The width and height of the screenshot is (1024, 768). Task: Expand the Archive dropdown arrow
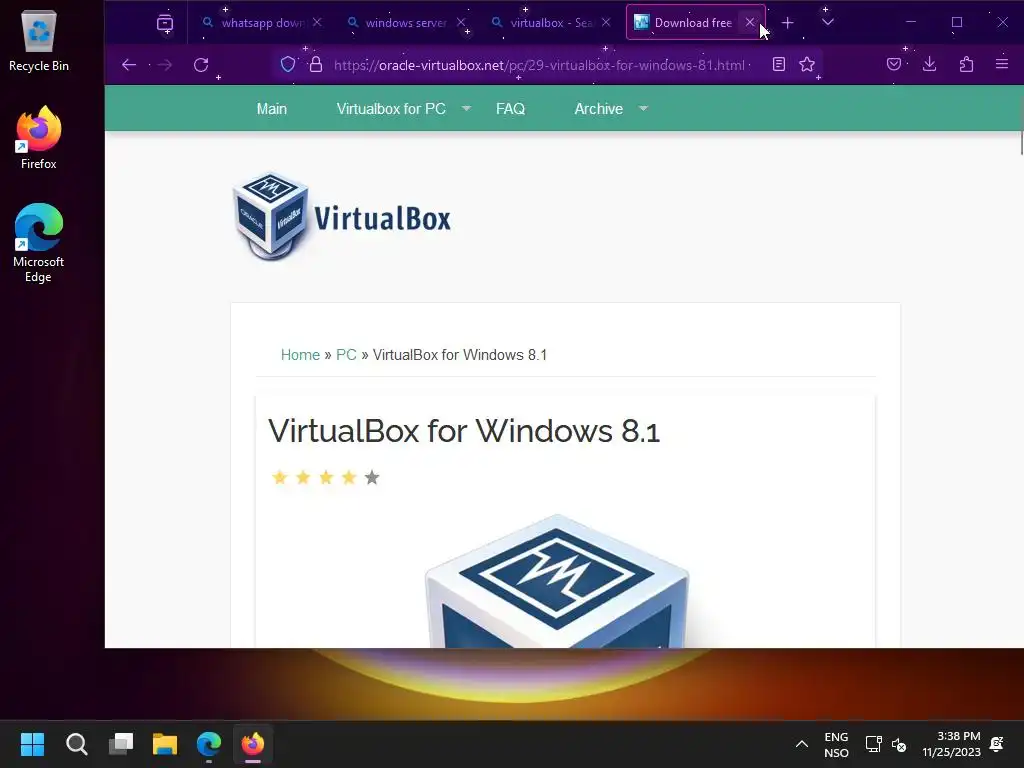pyautogui.click(x=643, y=108)
